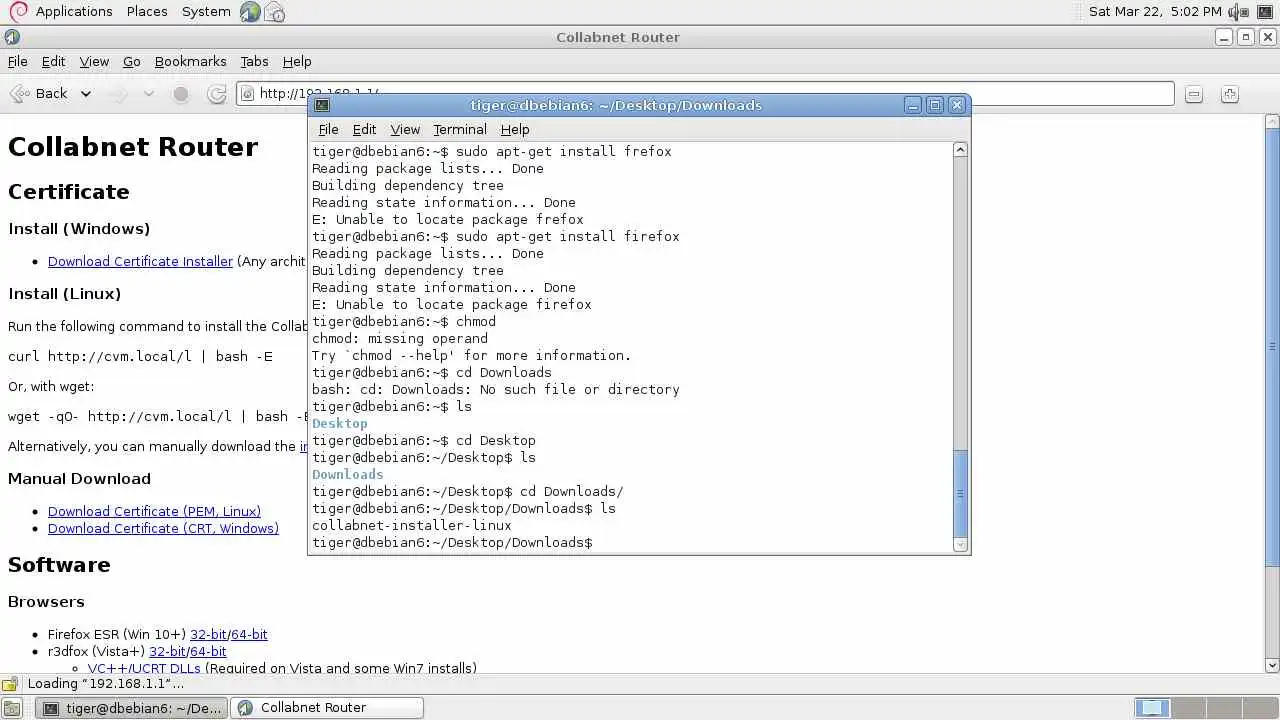Image resolution: width=1280 pixels, height=720 pixels.
Task: Open browser Help menu
Action: coord(297,61)
